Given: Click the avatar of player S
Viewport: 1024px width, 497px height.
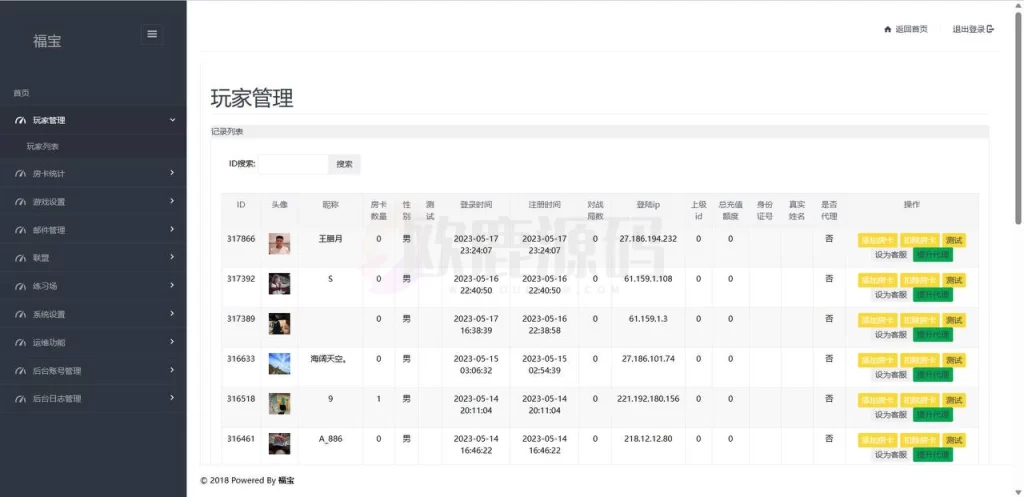Looking at the screenshot, I should pyautogui.click(x=280, y=283).
